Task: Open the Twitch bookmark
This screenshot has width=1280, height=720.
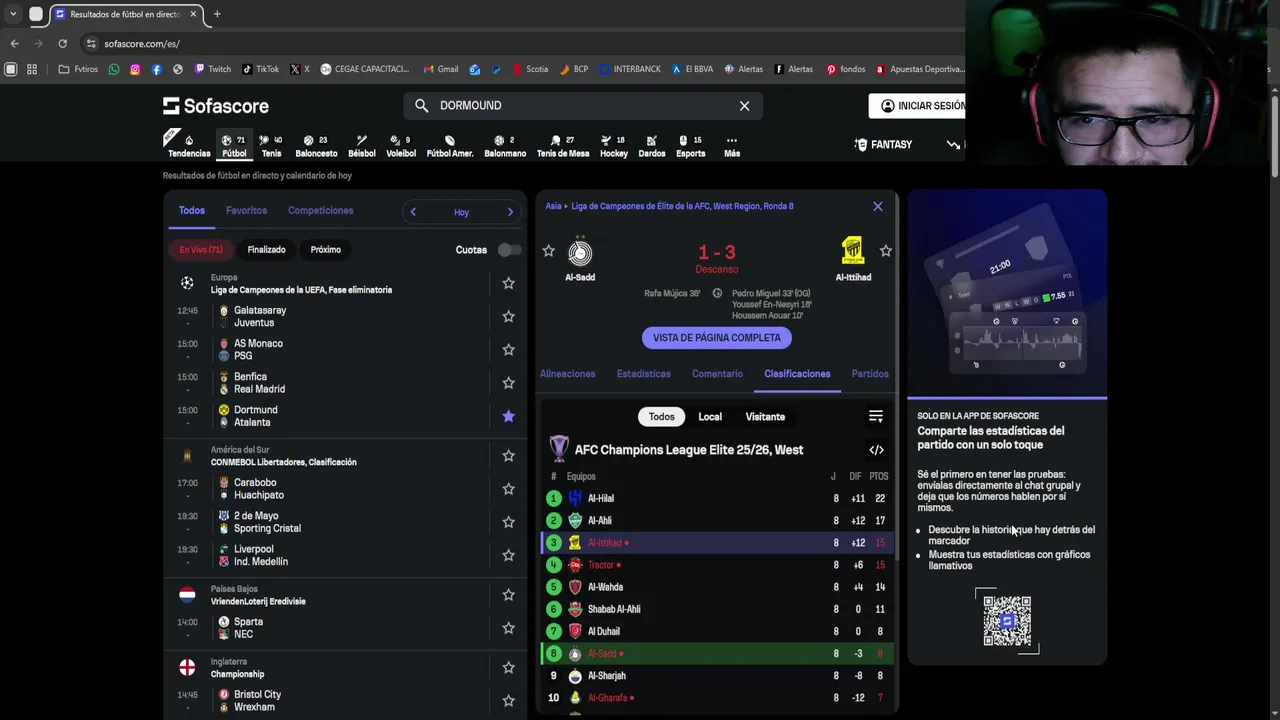Action: (212, 69)
